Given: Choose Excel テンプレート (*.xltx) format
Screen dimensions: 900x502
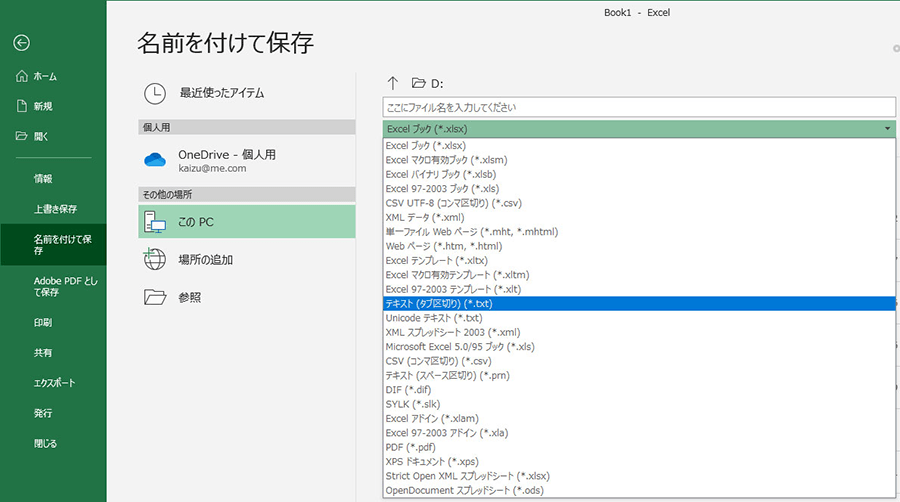Looking at the screenshot, I should (639, 260).
